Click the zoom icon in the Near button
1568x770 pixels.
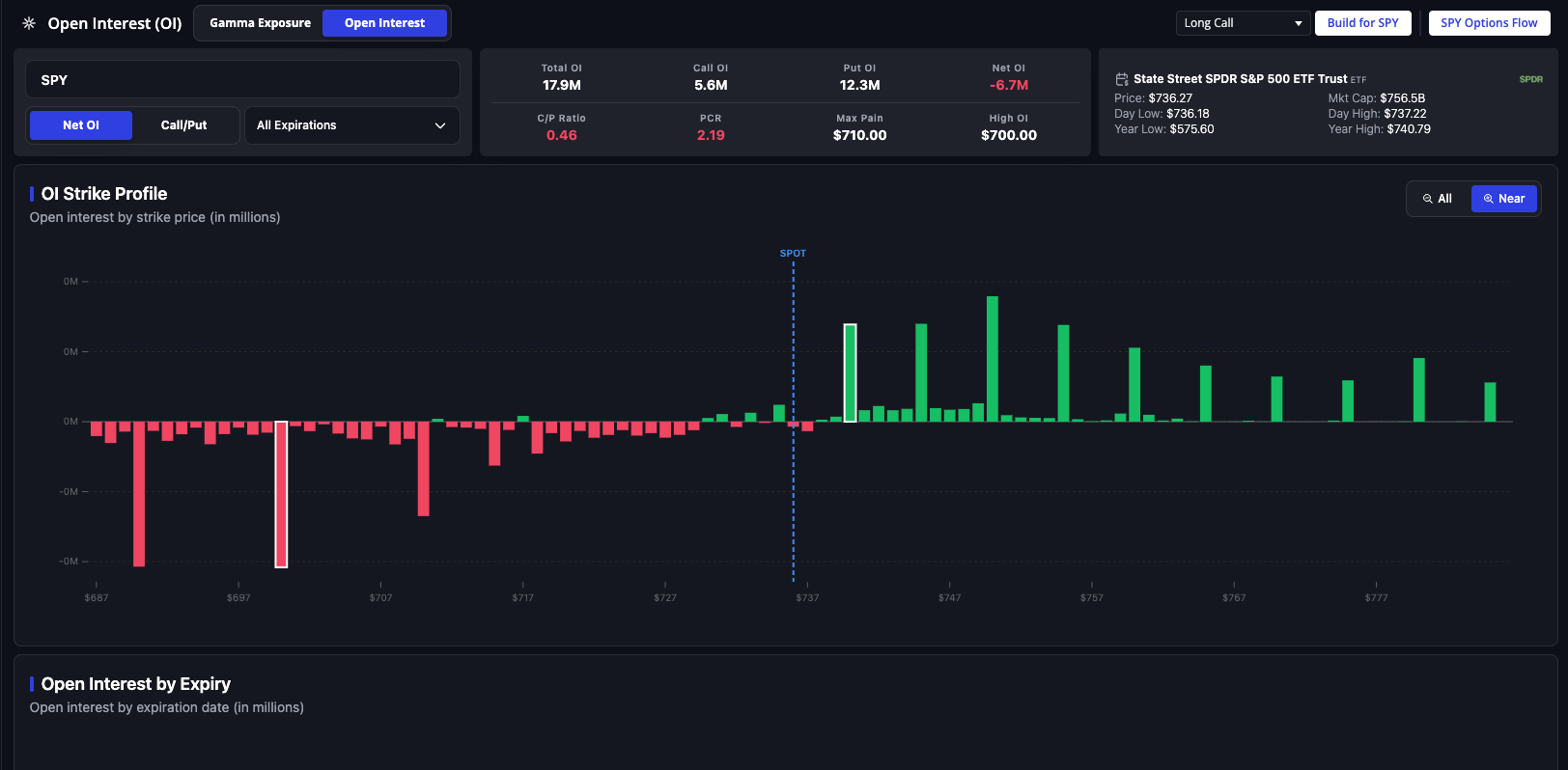(x=1488, y=199)
